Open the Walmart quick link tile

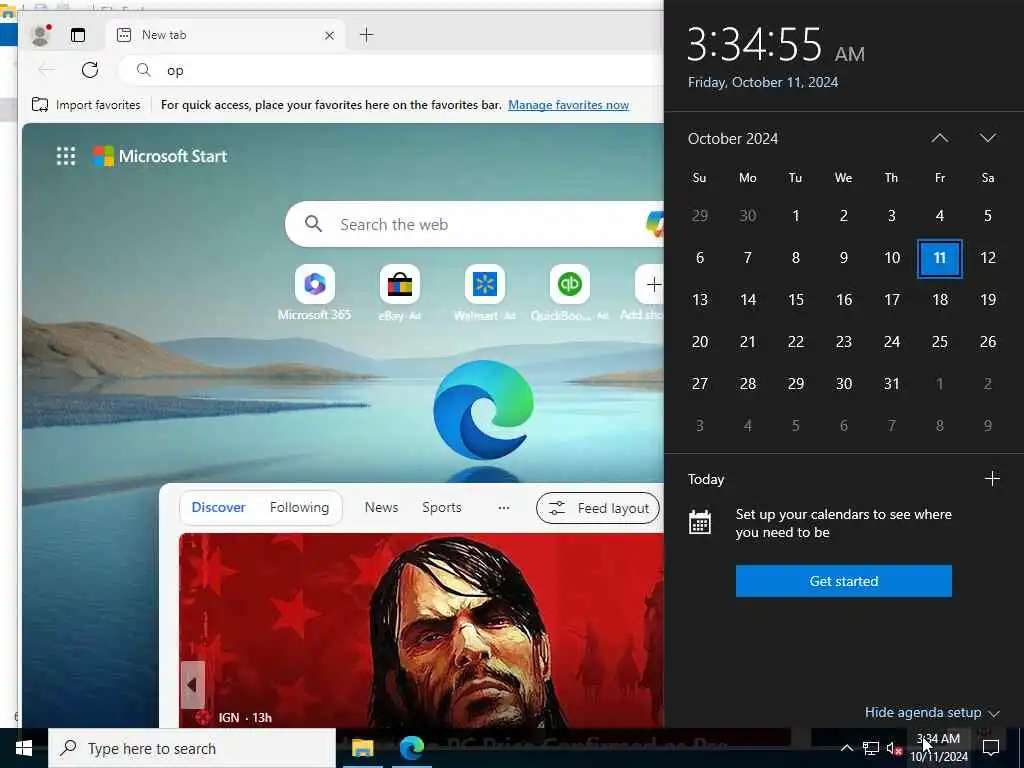click(485, 293)
